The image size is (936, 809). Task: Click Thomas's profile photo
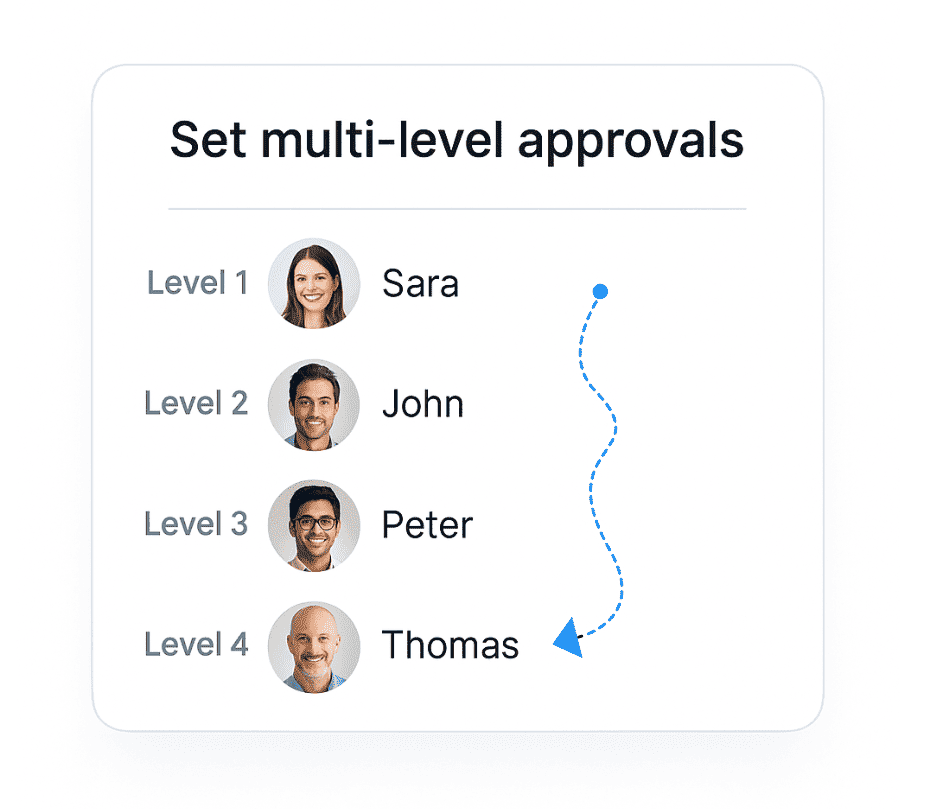(314, 647)
